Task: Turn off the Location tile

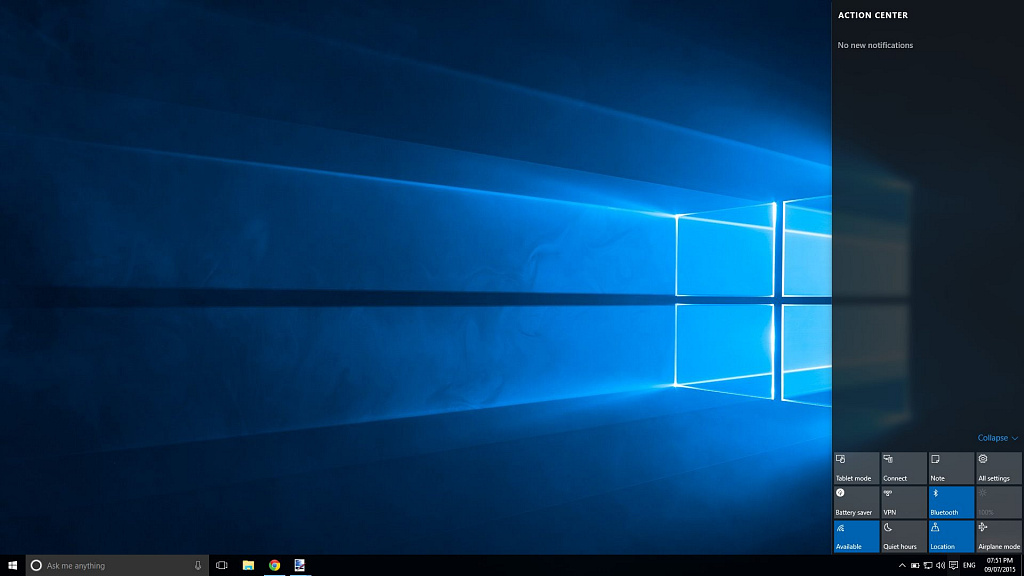Action: [952, 536]
